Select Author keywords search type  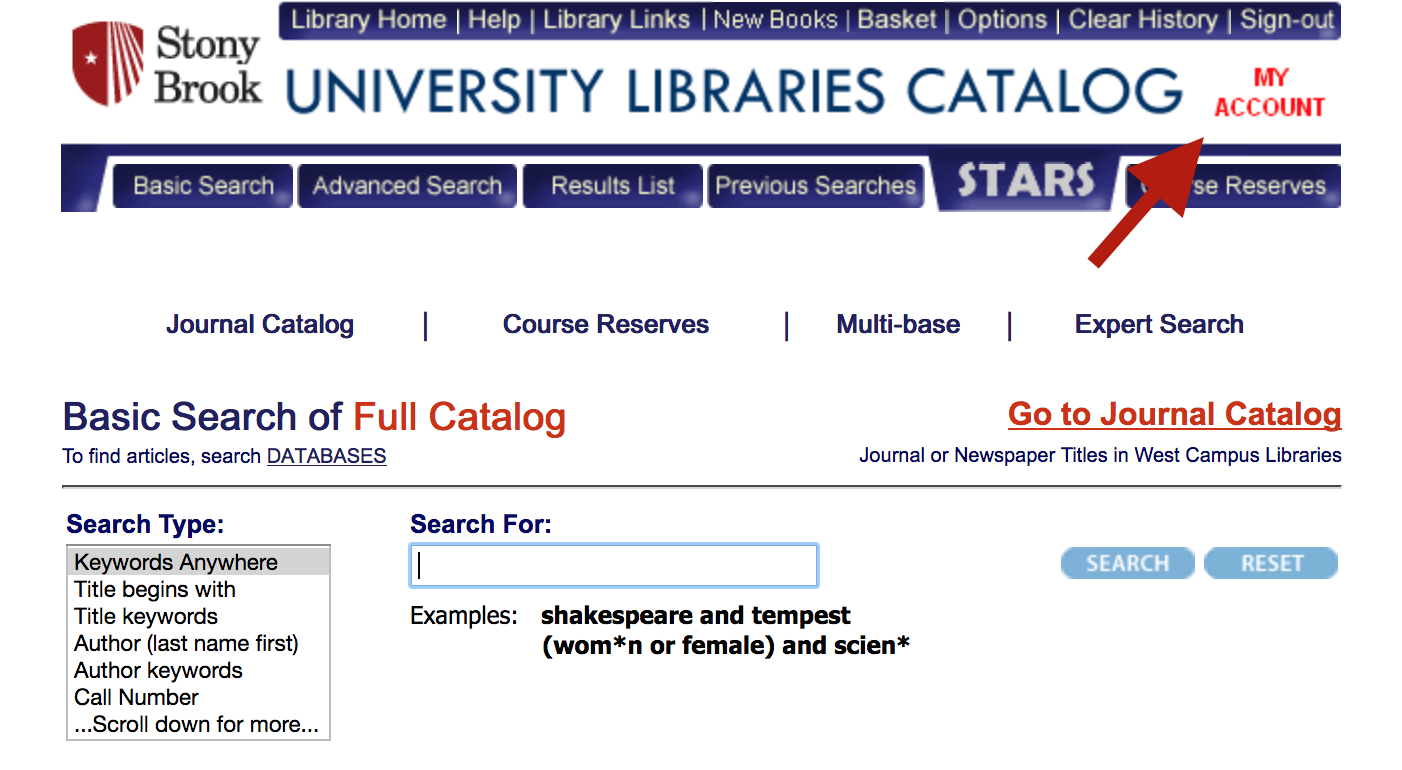coord(198,670)
